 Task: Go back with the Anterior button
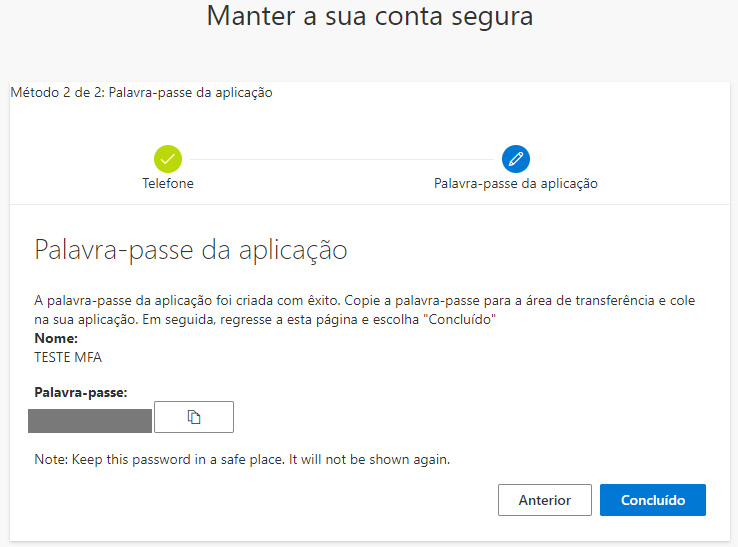pyautogui.click(x=545, y=500)
